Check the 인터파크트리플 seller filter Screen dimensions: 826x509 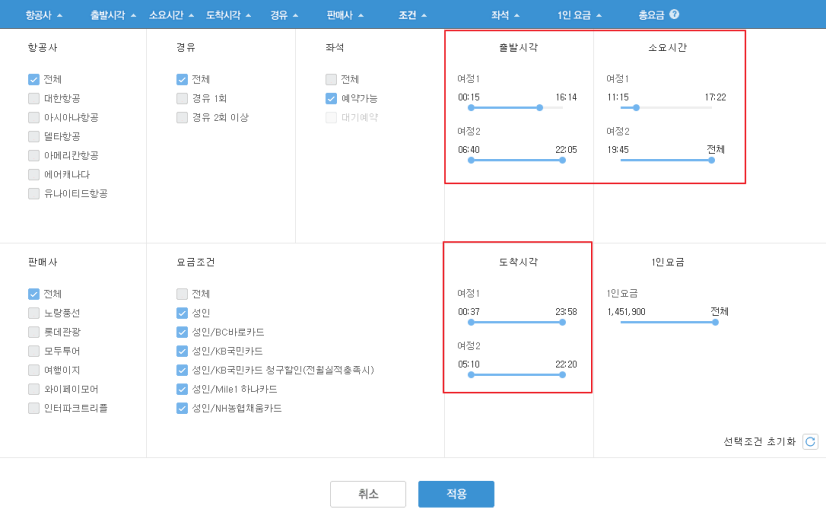34,408
